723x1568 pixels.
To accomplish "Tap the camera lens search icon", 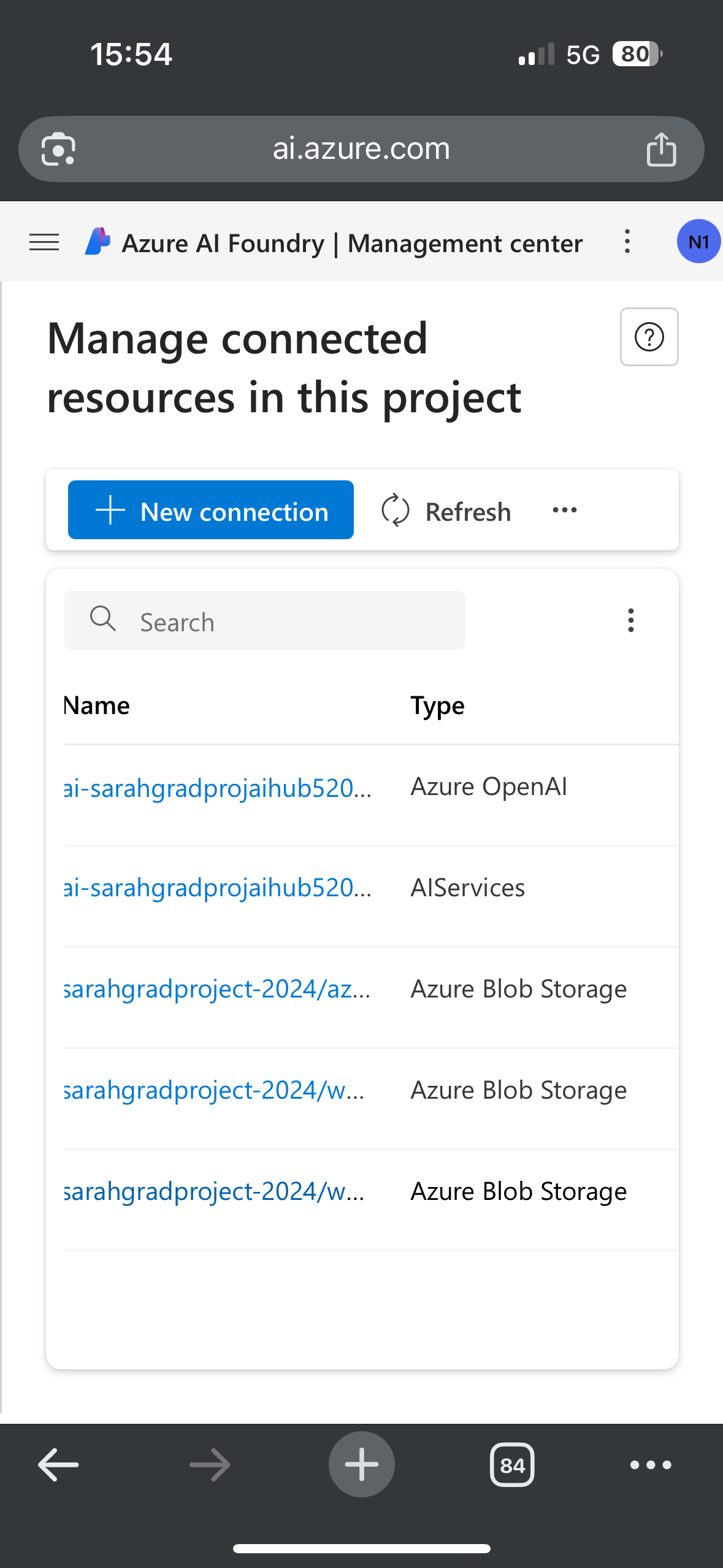I will 58,149.
